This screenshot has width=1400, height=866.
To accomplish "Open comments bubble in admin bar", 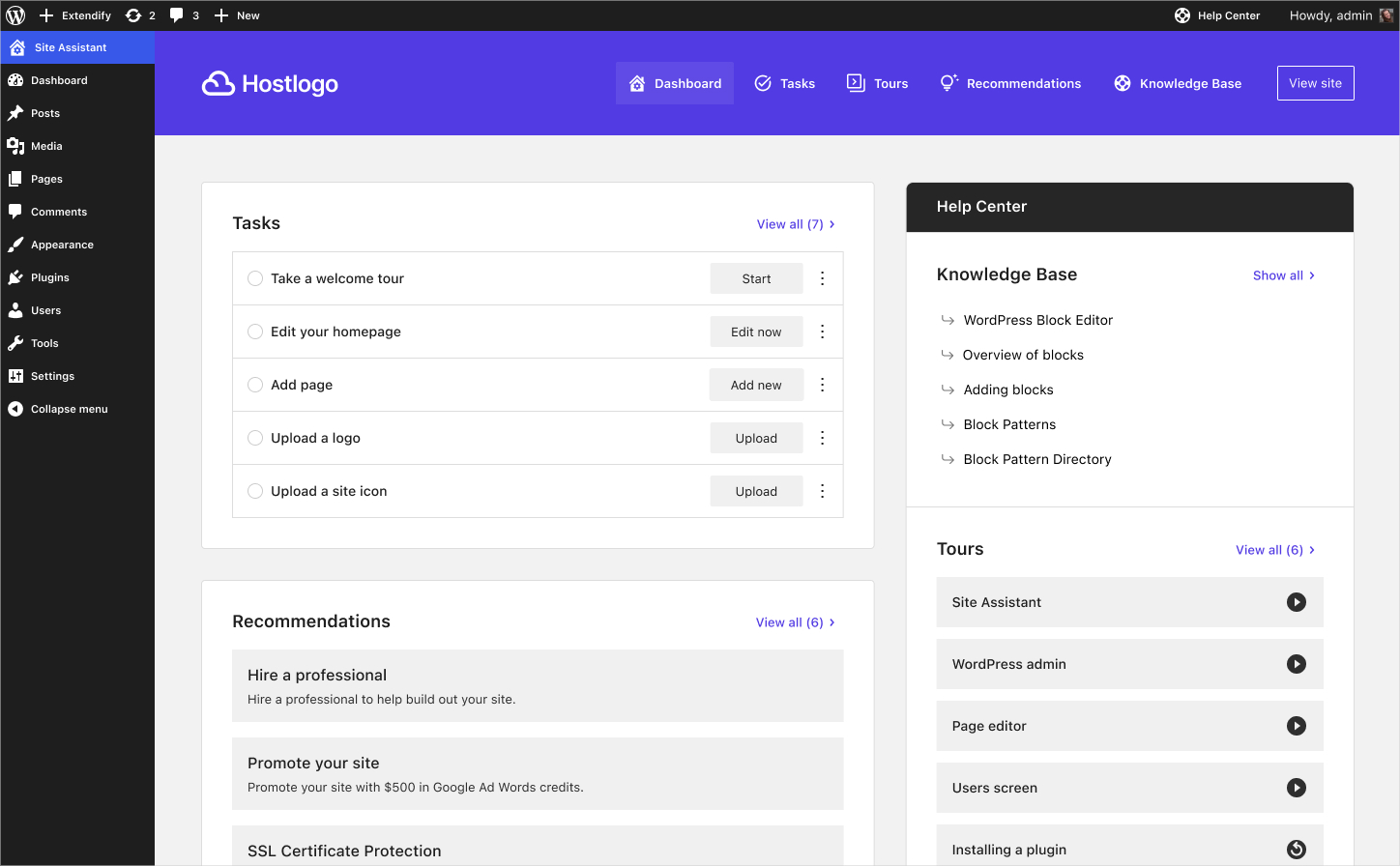I will [x=177, y=15].
